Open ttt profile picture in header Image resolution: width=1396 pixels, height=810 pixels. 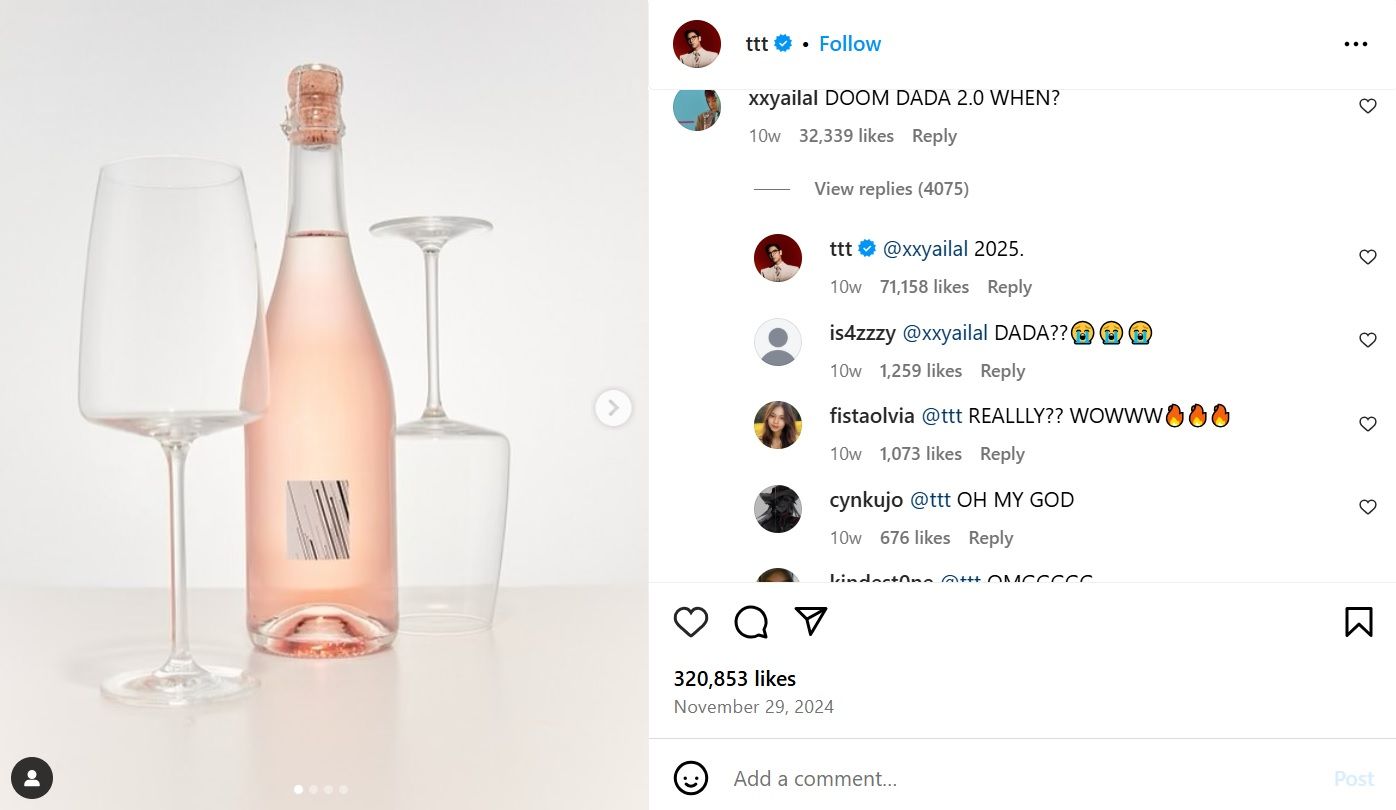[x=697, y=44]
